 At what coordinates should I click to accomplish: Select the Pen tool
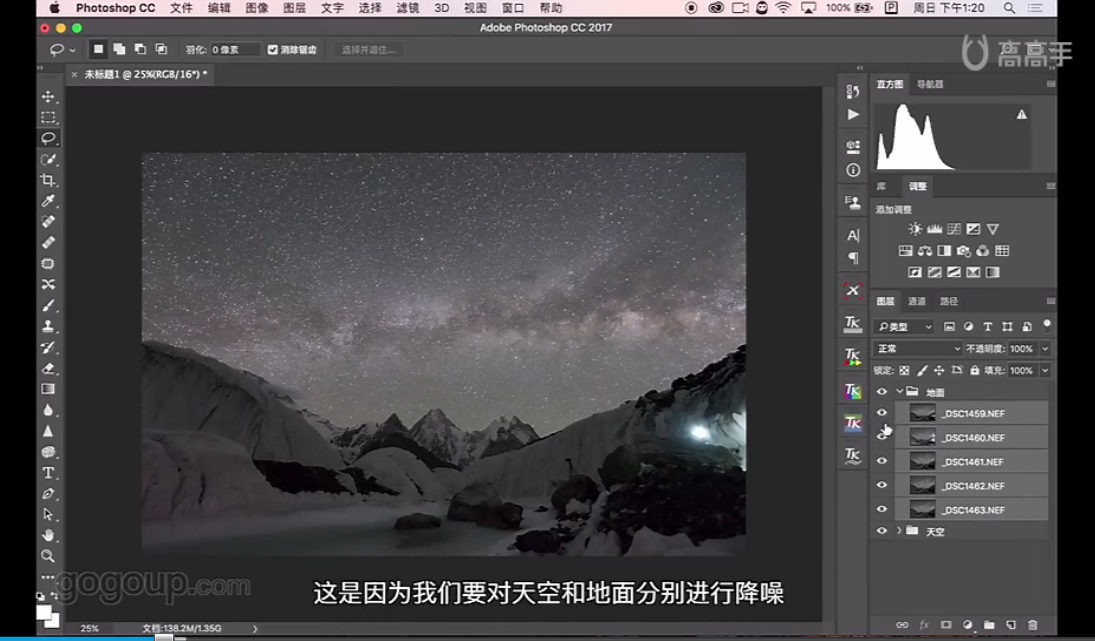47,494
